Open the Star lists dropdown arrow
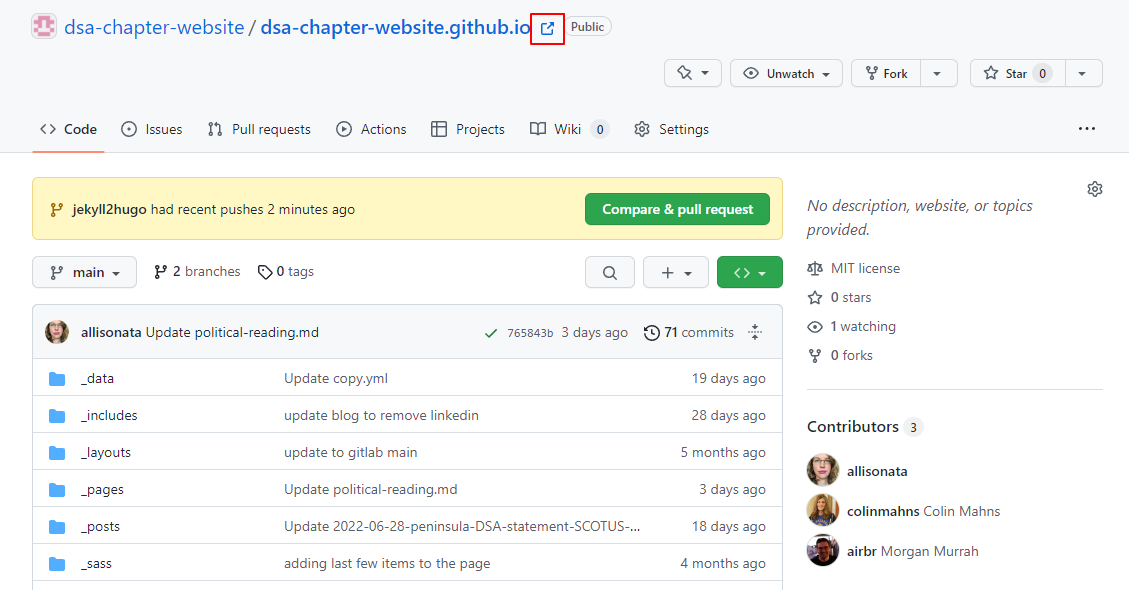This screenshot has width=1129, height=590. click(1082, 73)
